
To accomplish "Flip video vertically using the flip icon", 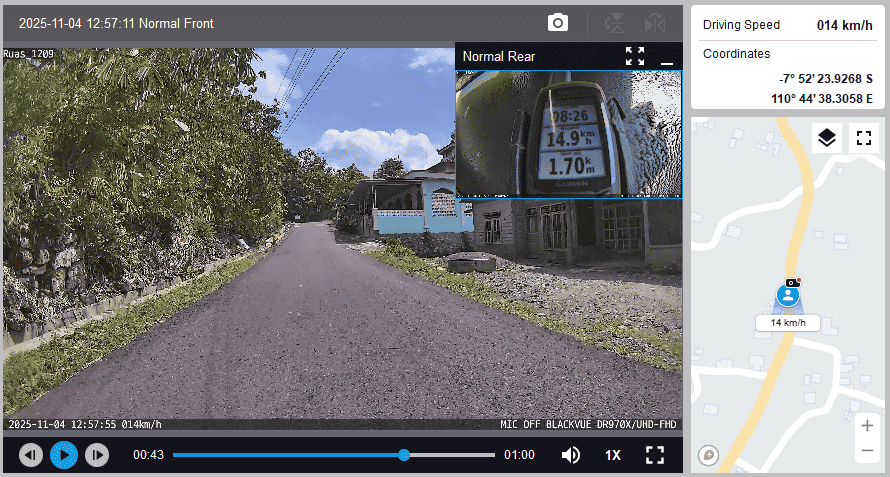I will click(614, 23).
